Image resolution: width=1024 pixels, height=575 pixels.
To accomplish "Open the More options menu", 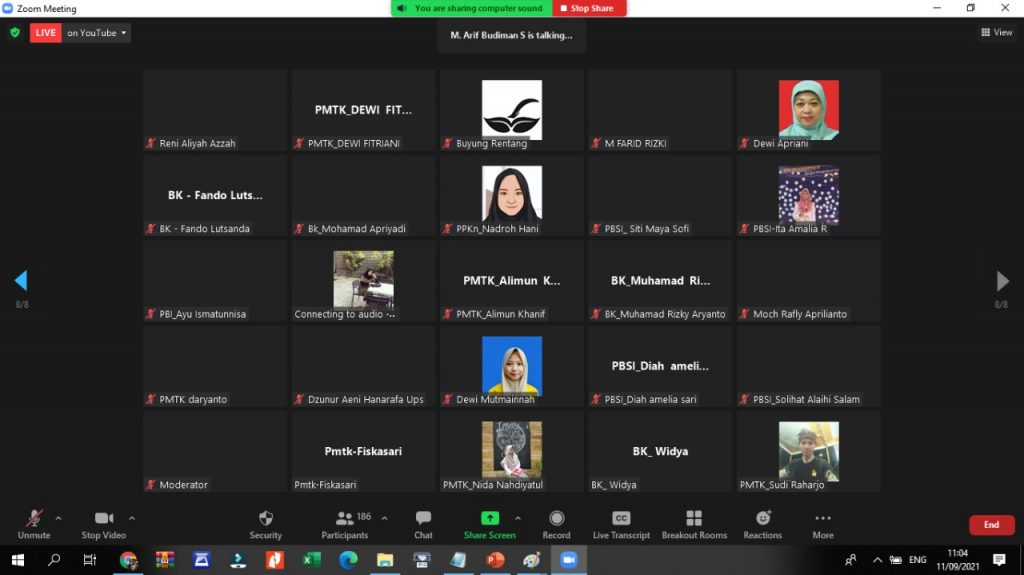I will 823,519.
